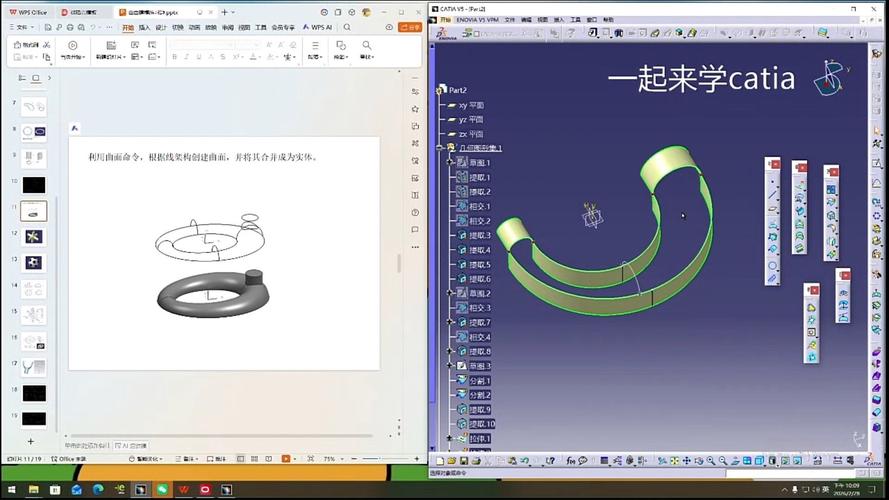The image size is (889, 500).
Task: Click the save icon in WPS quick access toolbar
Action: tap(48, 27)
